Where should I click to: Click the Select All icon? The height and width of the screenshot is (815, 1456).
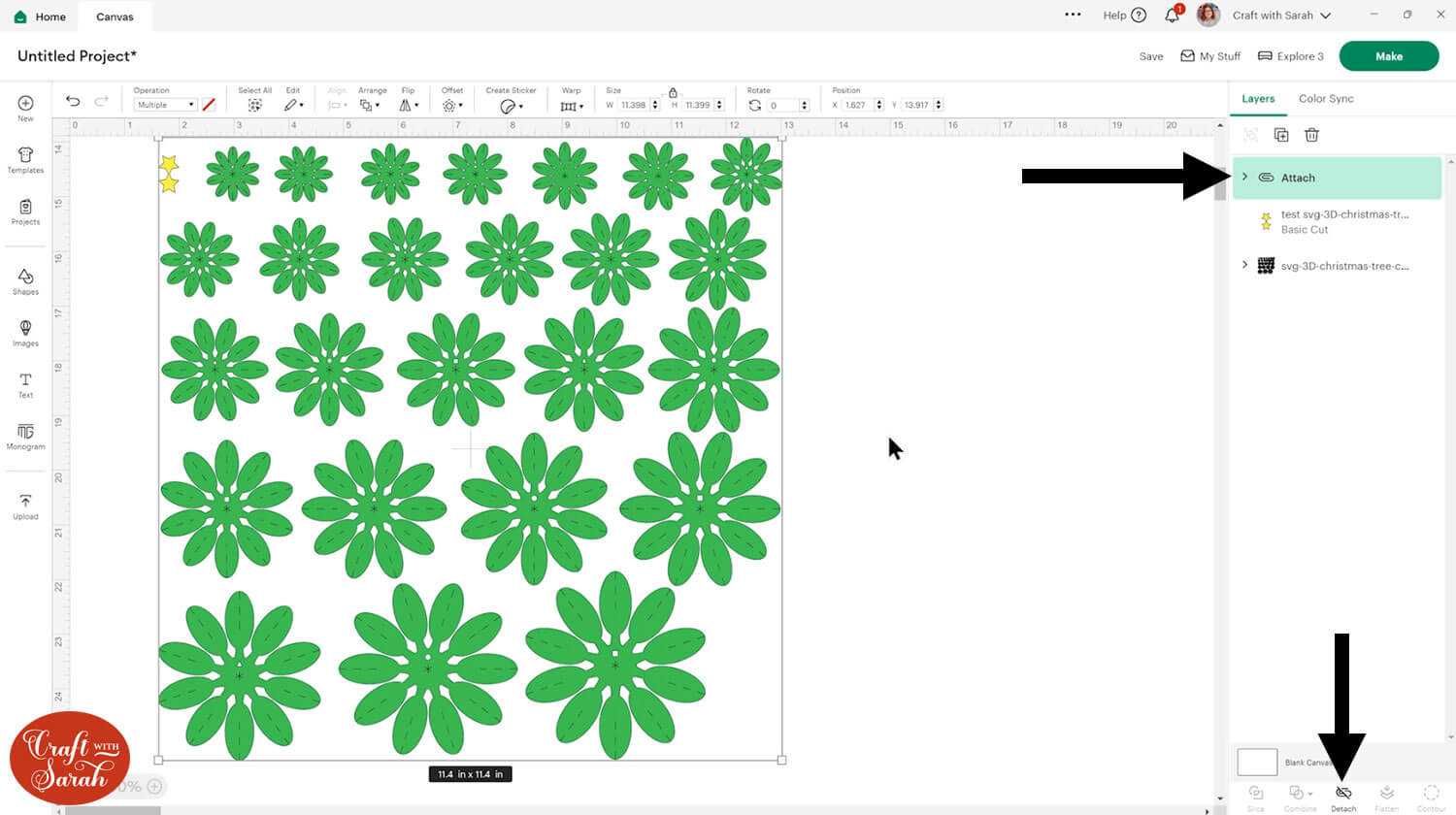coord(254,105)
